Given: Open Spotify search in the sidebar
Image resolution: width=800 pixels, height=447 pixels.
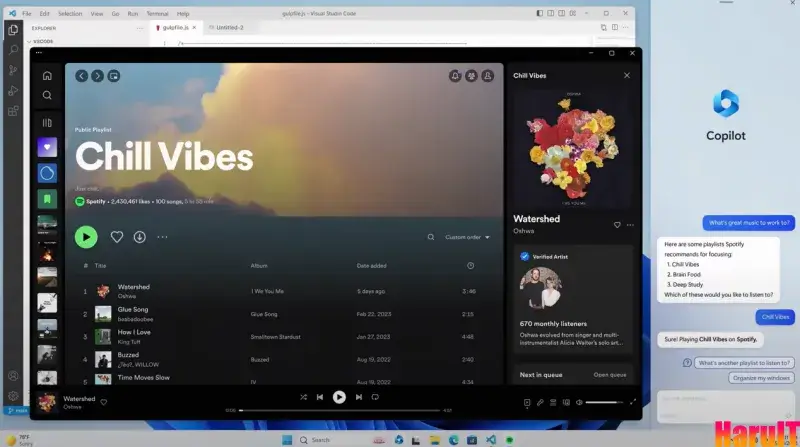Looking at the screenshot, I should (47, 95).
